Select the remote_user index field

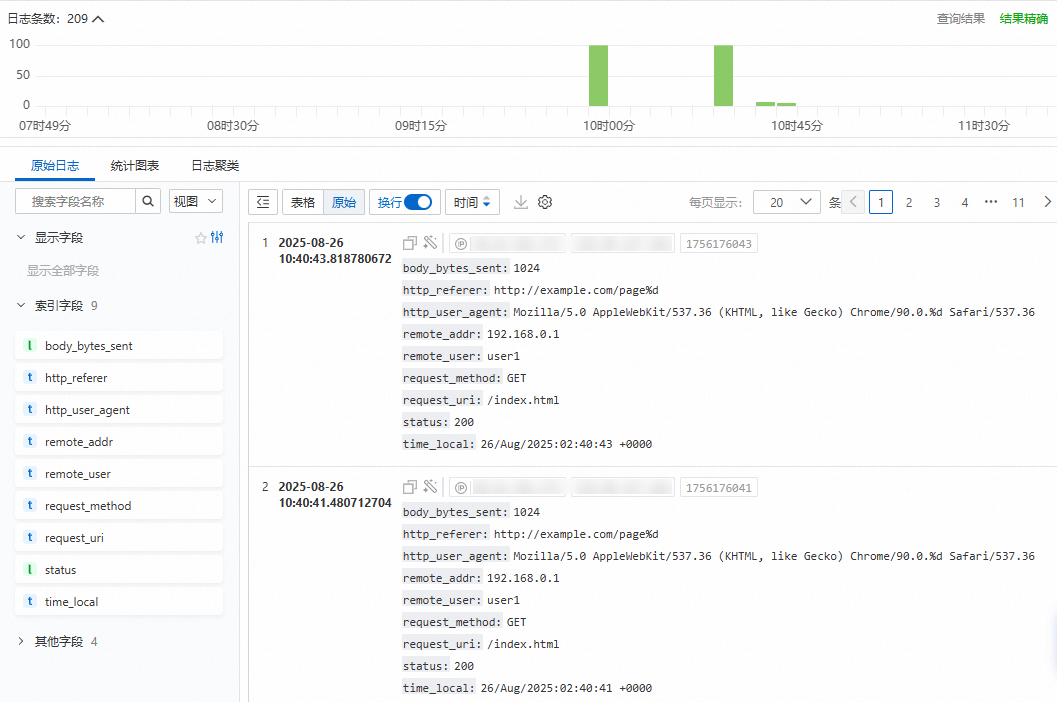pos(119,474)
